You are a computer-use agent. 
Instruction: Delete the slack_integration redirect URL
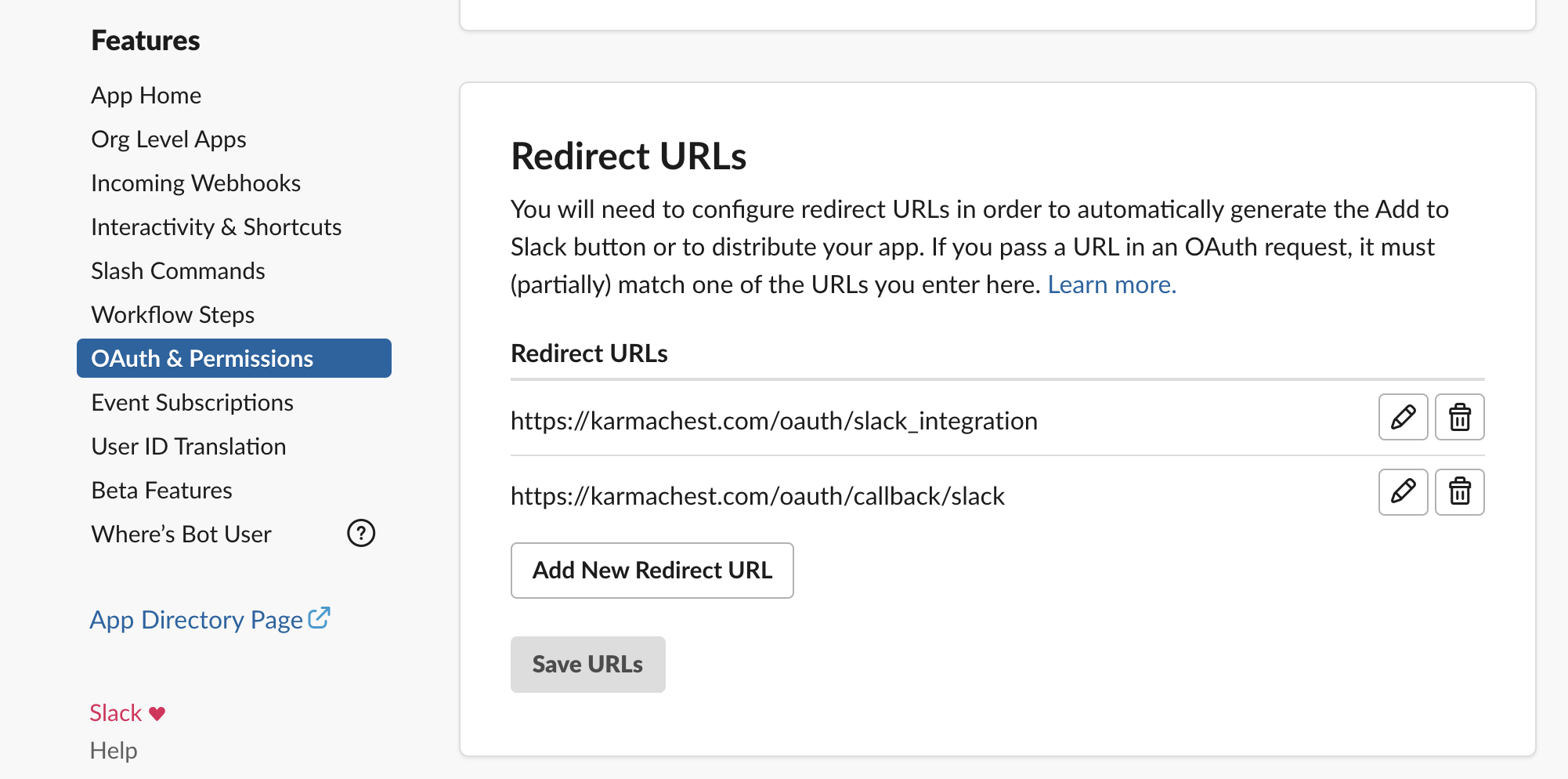click(x=1459, y=417)
